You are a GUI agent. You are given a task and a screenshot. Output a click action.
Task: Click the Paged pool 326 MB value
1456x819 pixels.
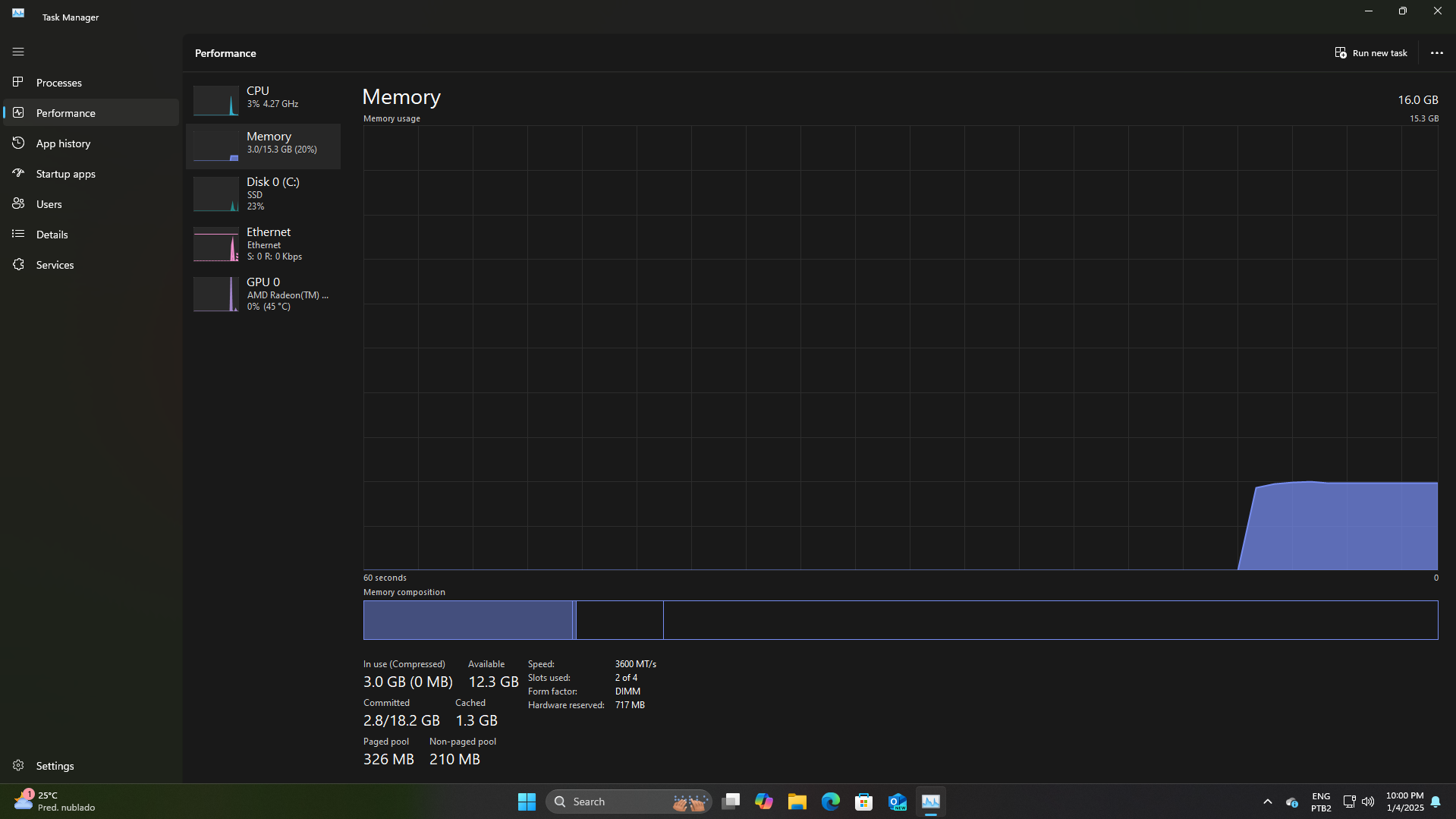click(388, 759)
